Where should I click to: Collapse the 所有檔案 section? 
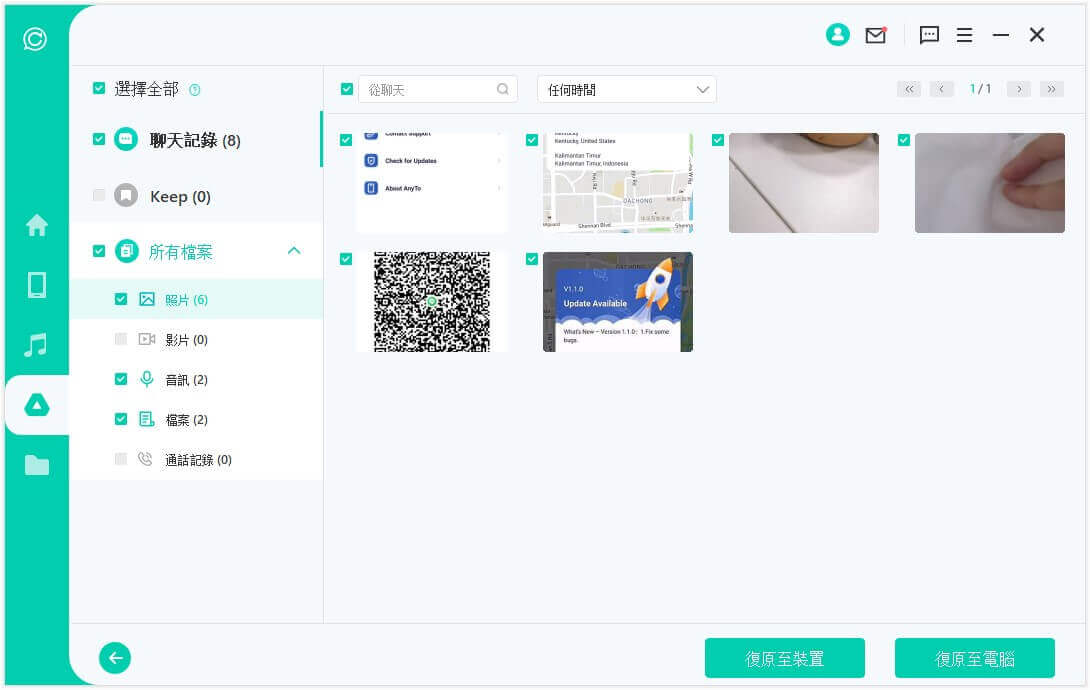click(294, 251)
